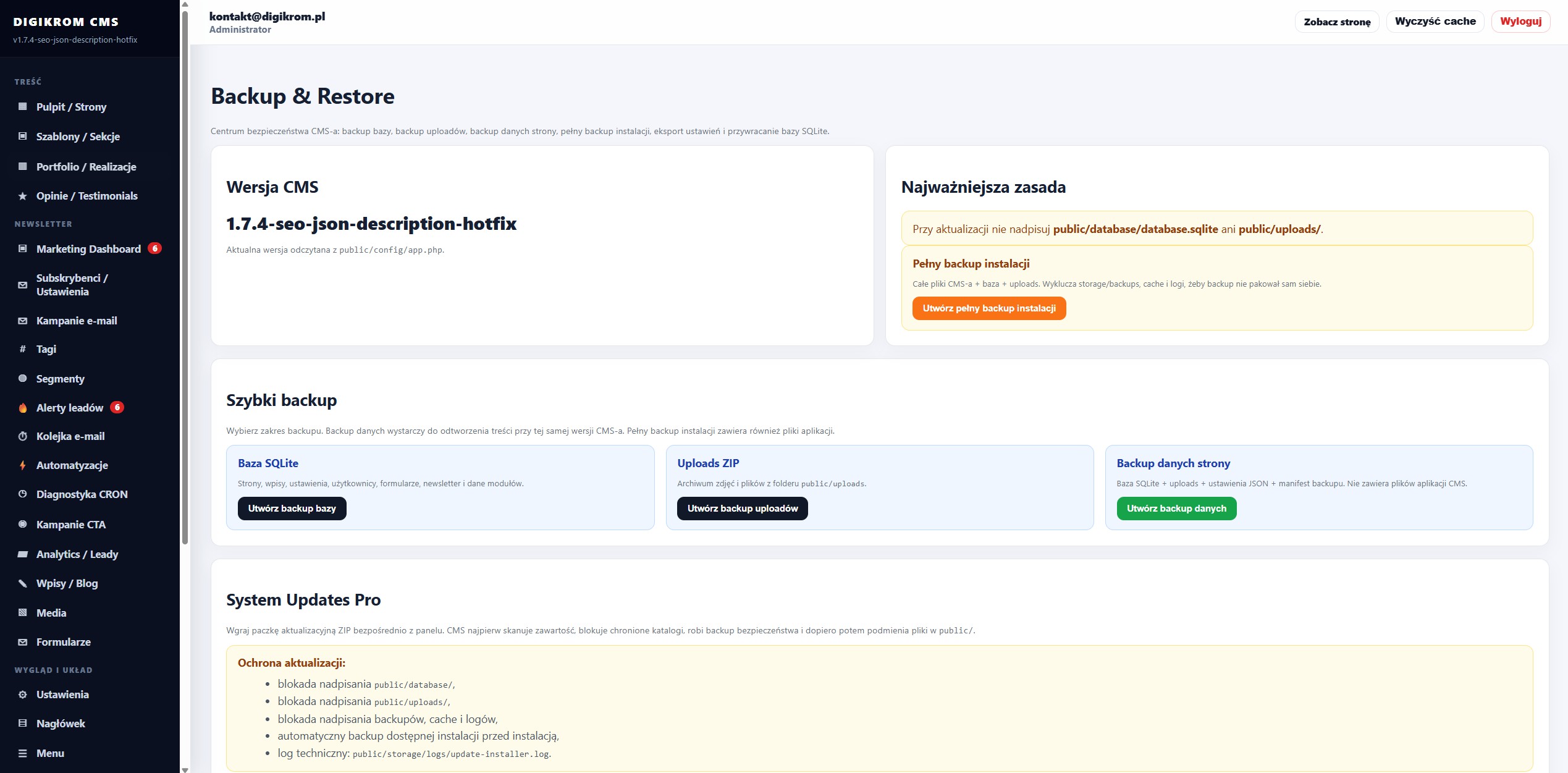Click the Zobacz stronę button
Screen dimensions: 1568x773
pyautogui.click(x=1337, y=22)
